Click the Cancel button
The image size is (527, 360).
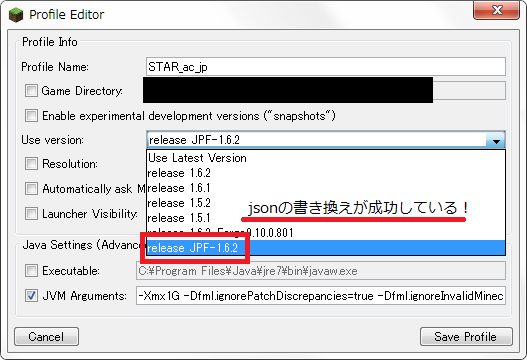point(46,336)
